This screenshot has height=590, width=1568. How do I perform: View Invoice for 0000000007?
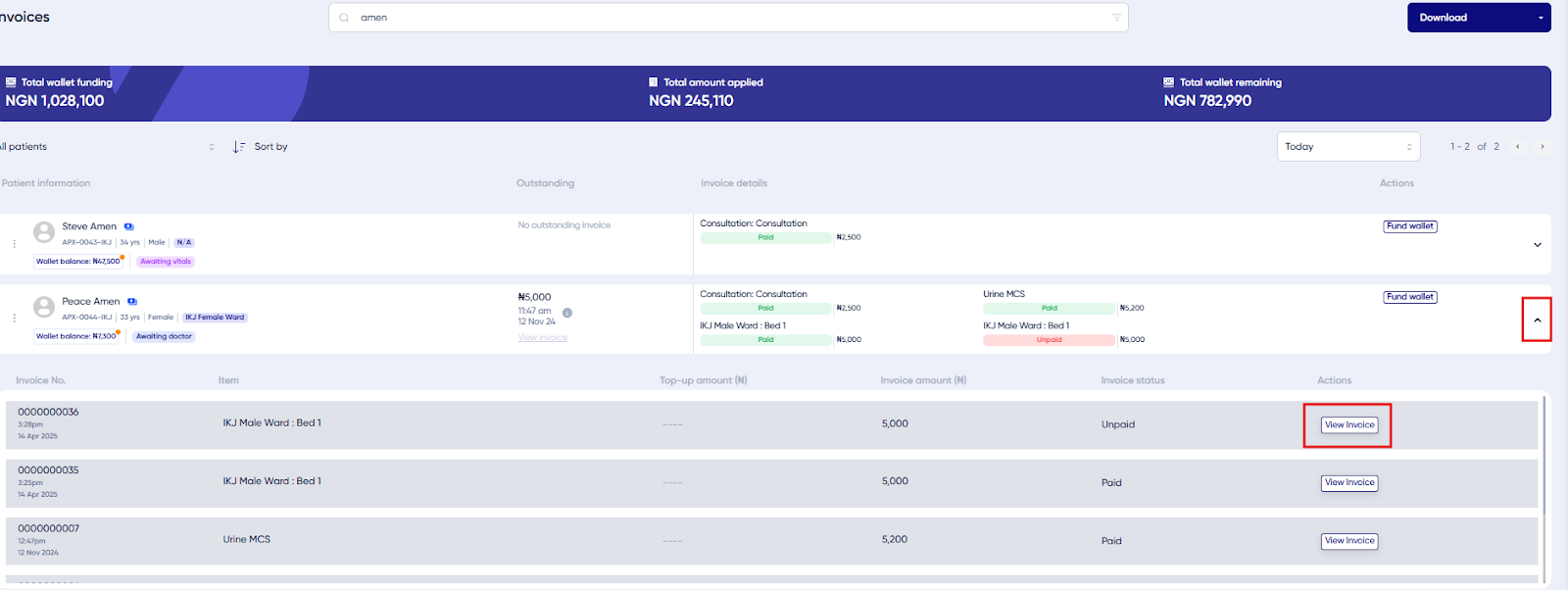coord(1349,541)
